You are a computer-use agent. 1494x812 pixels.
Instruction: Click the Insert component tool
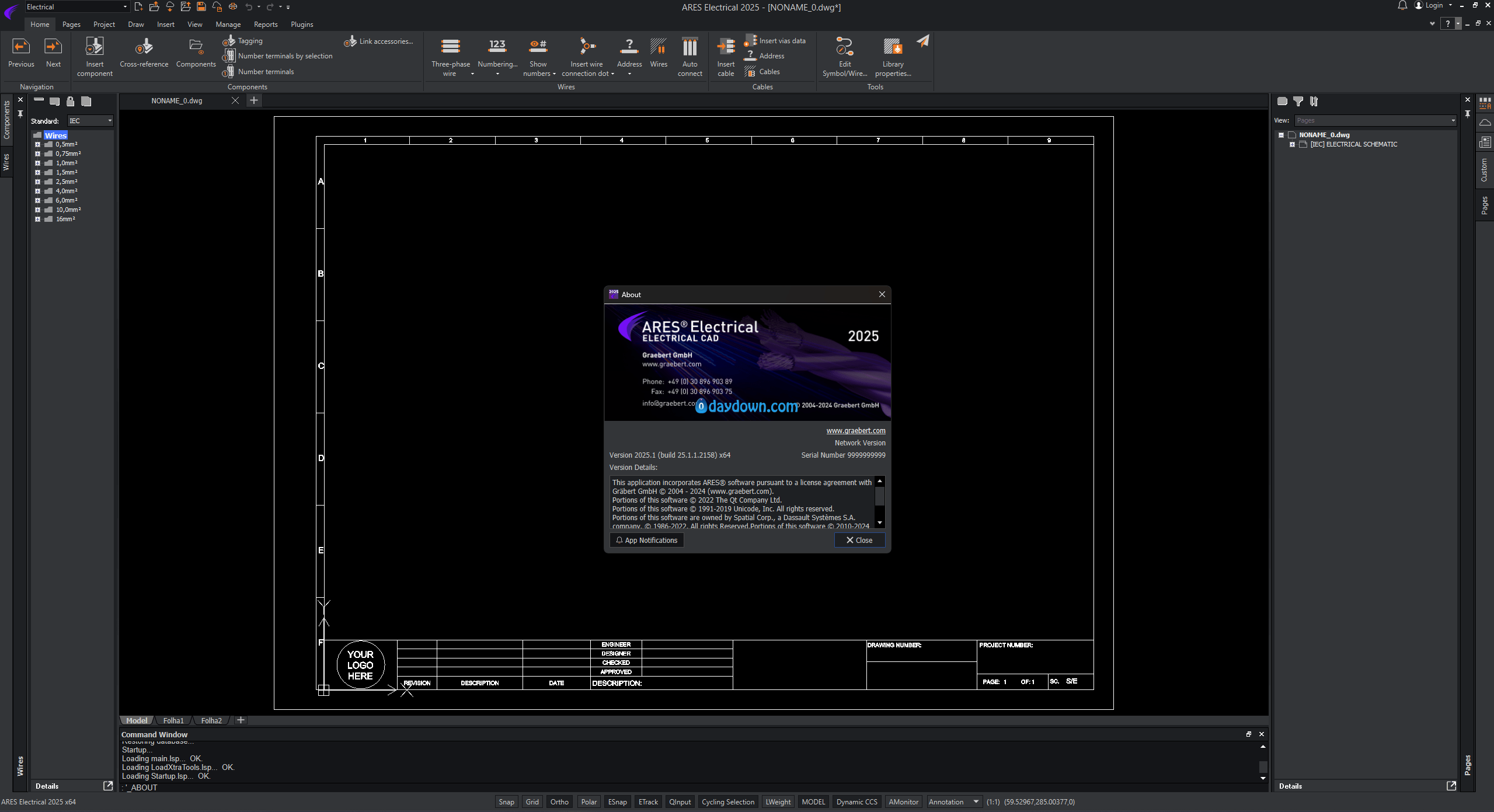[x=95, y=56]
